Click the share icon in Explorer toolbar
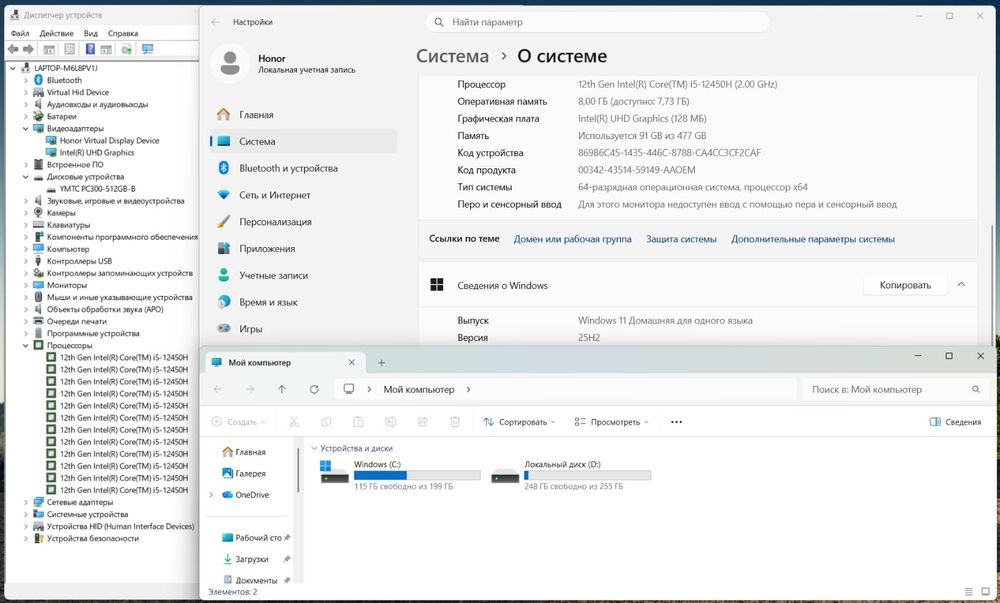 pos(422,422)
